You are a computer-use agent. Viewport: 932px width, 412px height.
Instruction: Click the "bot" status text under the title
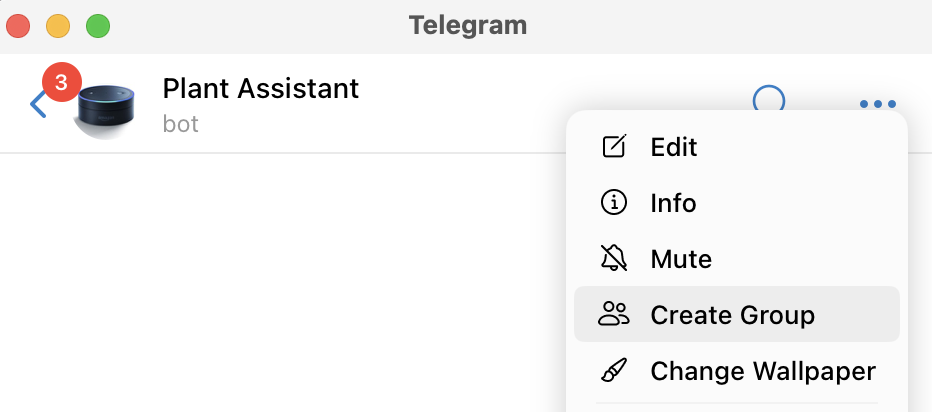(181, 125)
